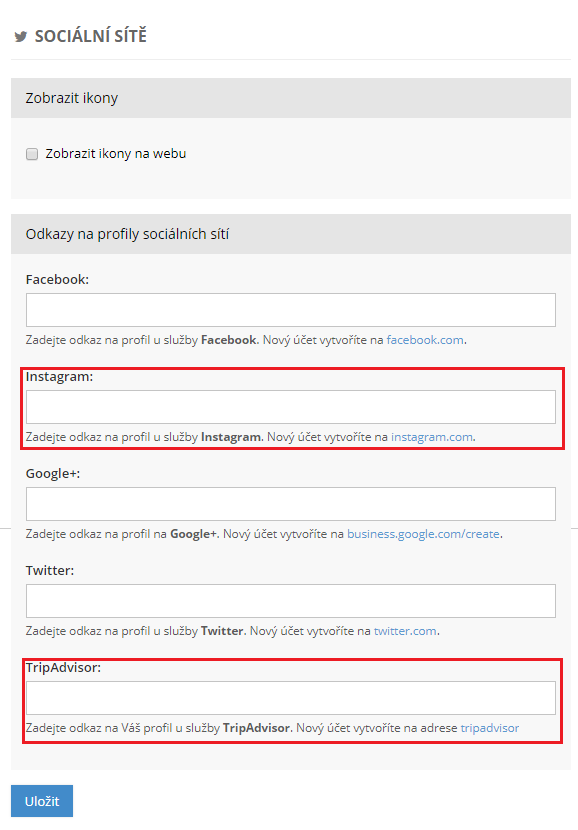This screenshot has height=830, width=578.
Task: Enable the Zobrazit ikony na webu checkbox
Action: (x=32, y=154)
